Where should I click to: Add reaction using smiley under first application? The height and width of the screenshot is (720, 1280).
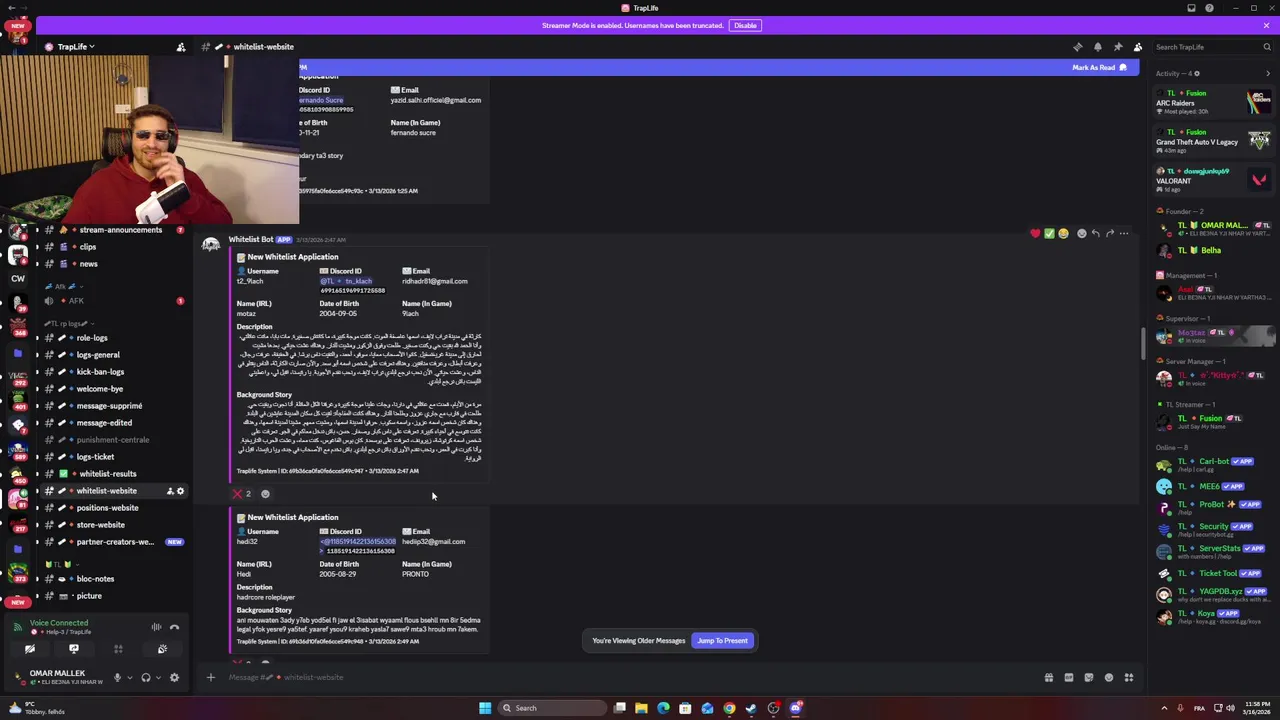click(x=265, y=494)
